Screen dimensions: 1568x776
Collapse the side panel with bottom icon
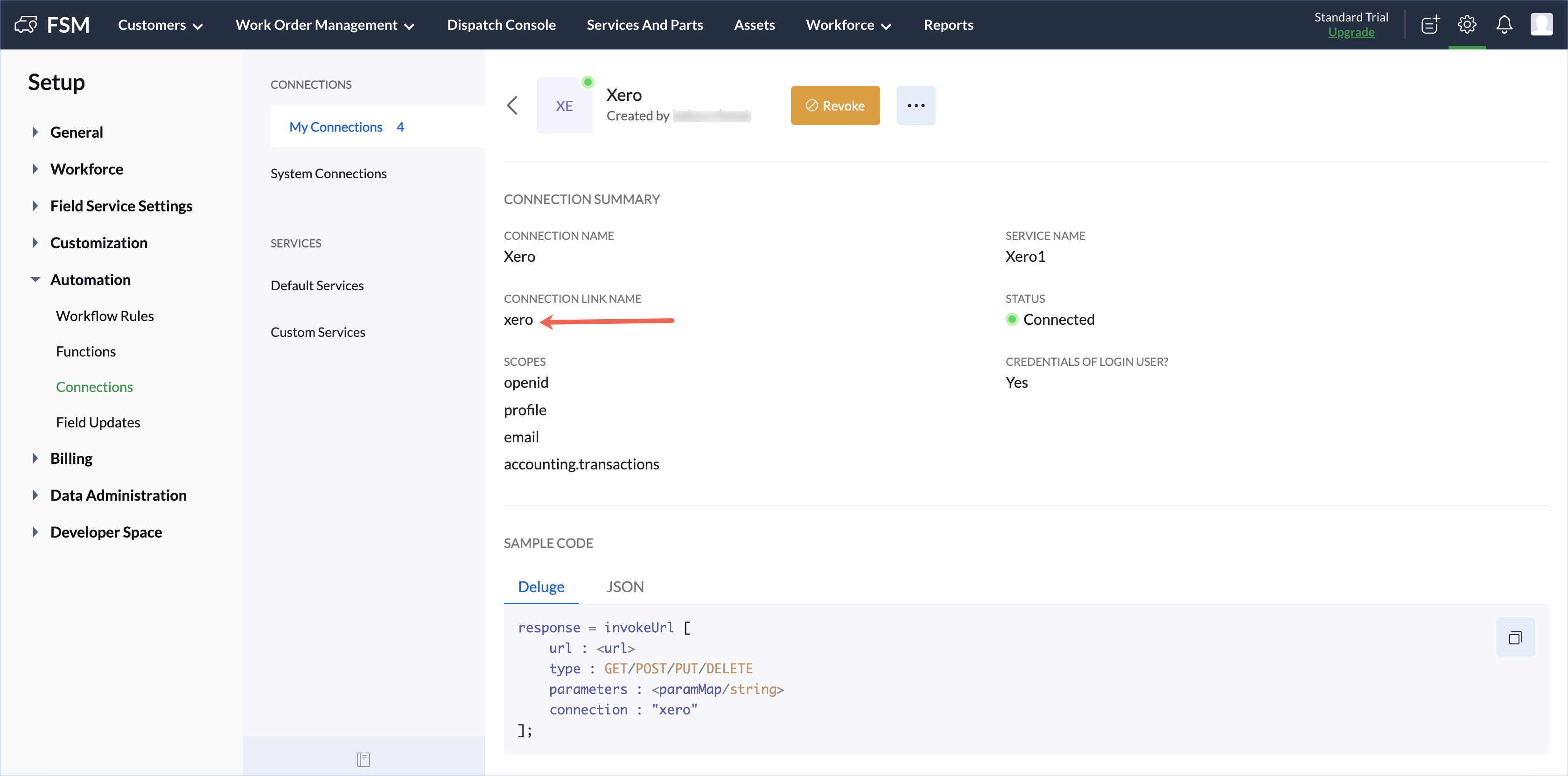[364, 759]
